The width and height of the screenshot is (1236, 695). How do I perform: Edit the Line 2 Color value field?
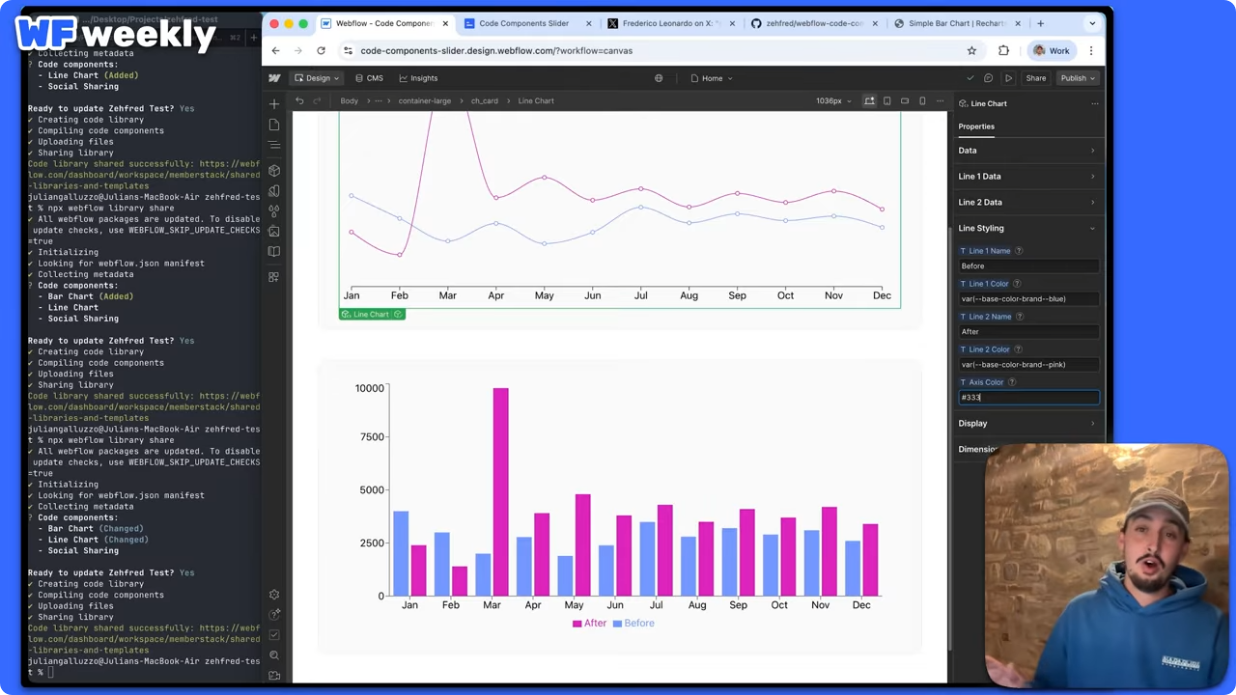1029,365
